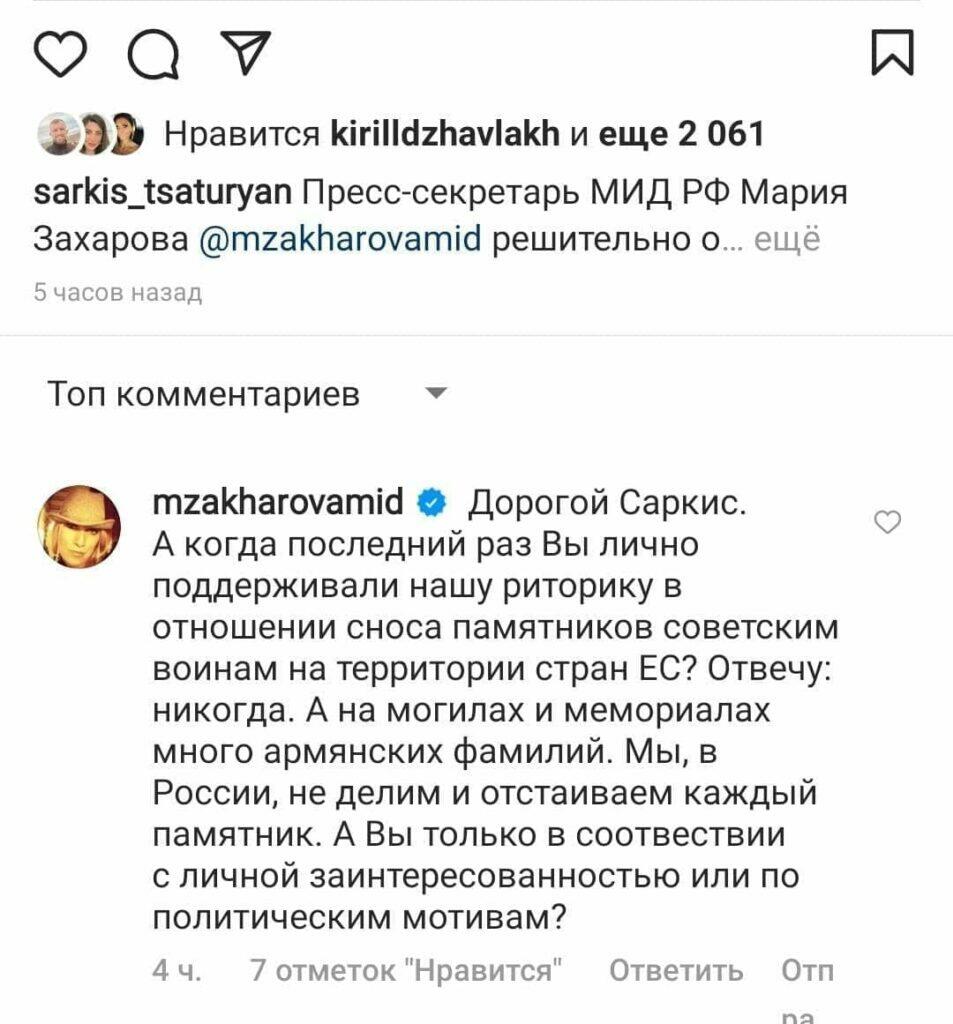Image resolution: width=953 pixels, height=1024 pixels.
Task: Like mzakharovamid's comment with small heart
Action: tap(888, 521)
